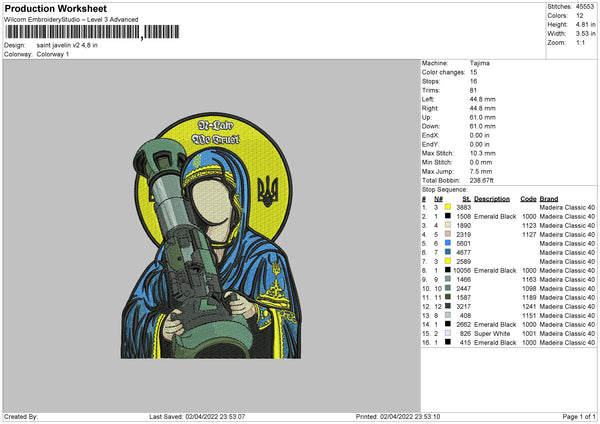Click "Madeira Classic 40" in row 6
The height and width of the screenshot is (424, 600).
(x=567, y=253)
